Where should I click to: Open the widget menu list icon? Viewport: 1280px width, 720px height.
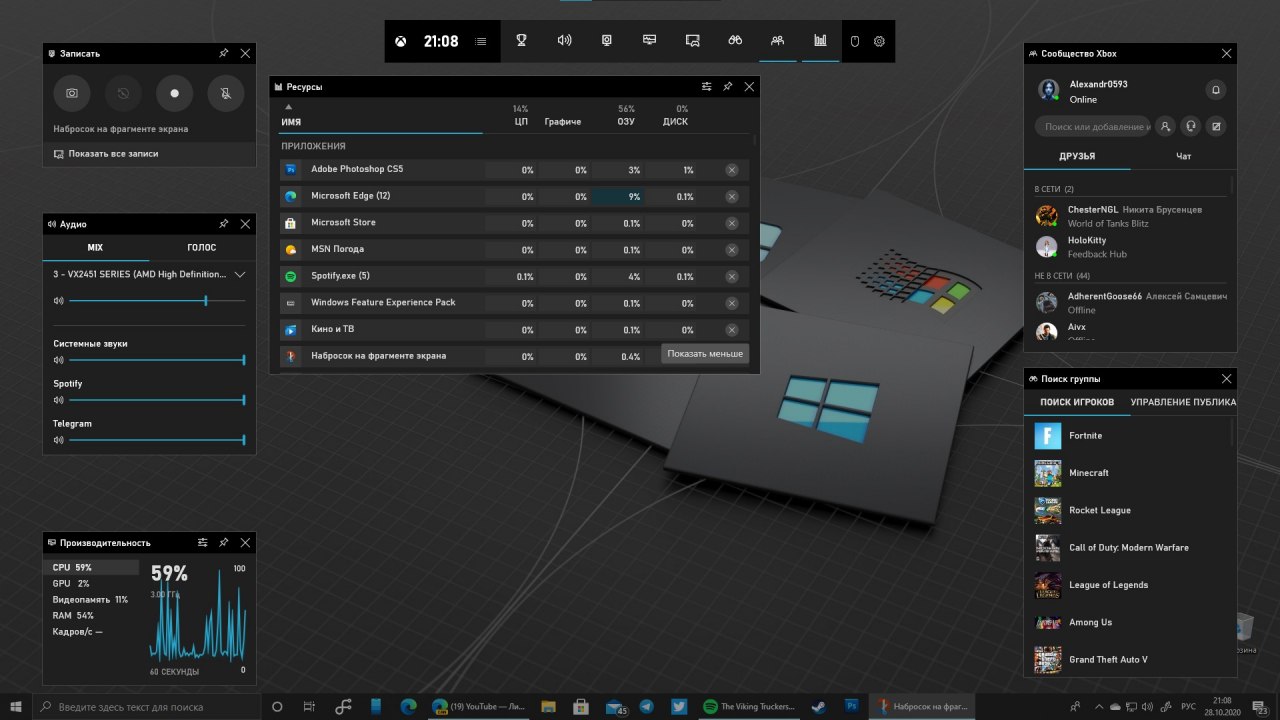click(x=481, y=41)
